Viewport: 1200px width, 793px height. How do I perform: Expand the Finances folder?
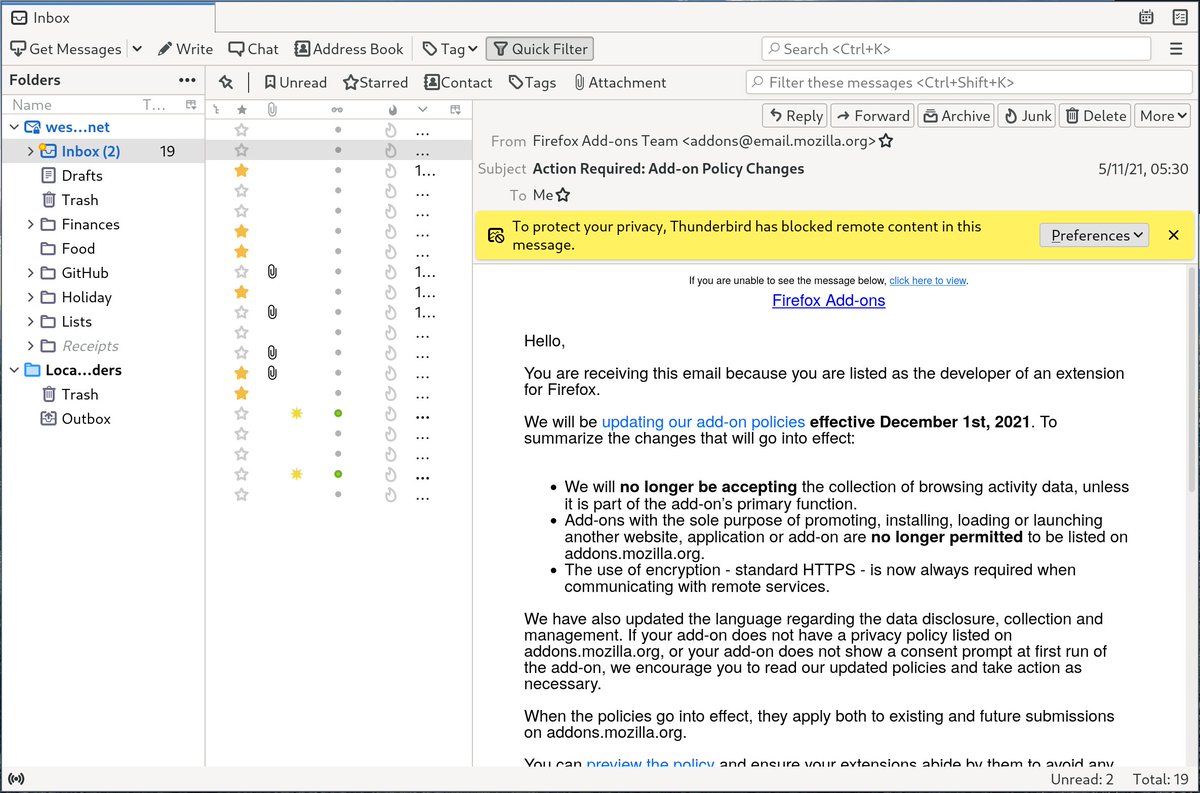[x=31, y=224]
